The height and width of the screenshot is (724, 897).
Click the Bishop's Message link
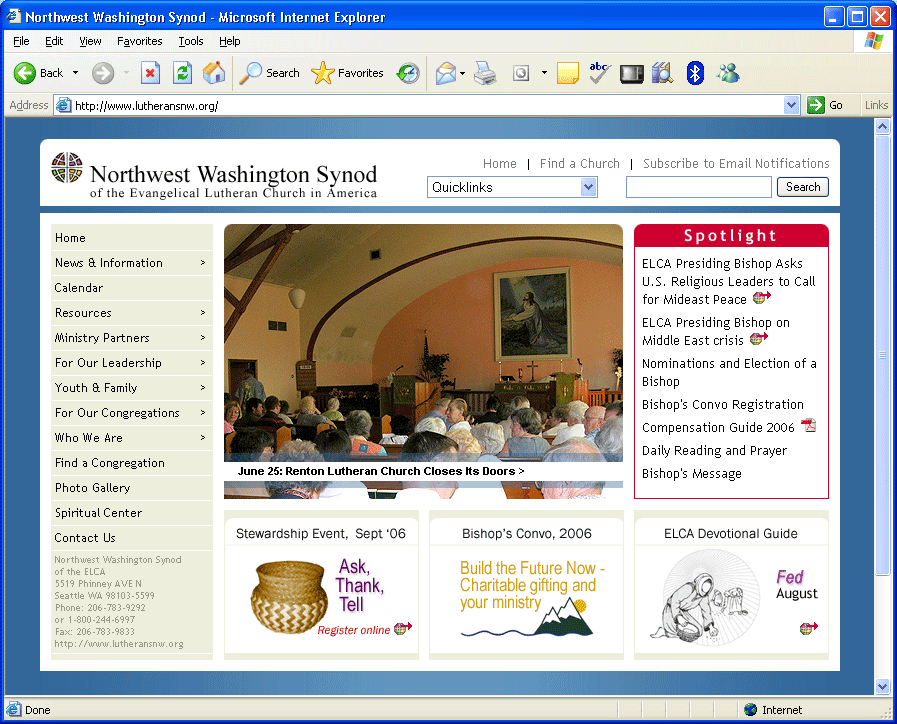[x=691, y=474]
